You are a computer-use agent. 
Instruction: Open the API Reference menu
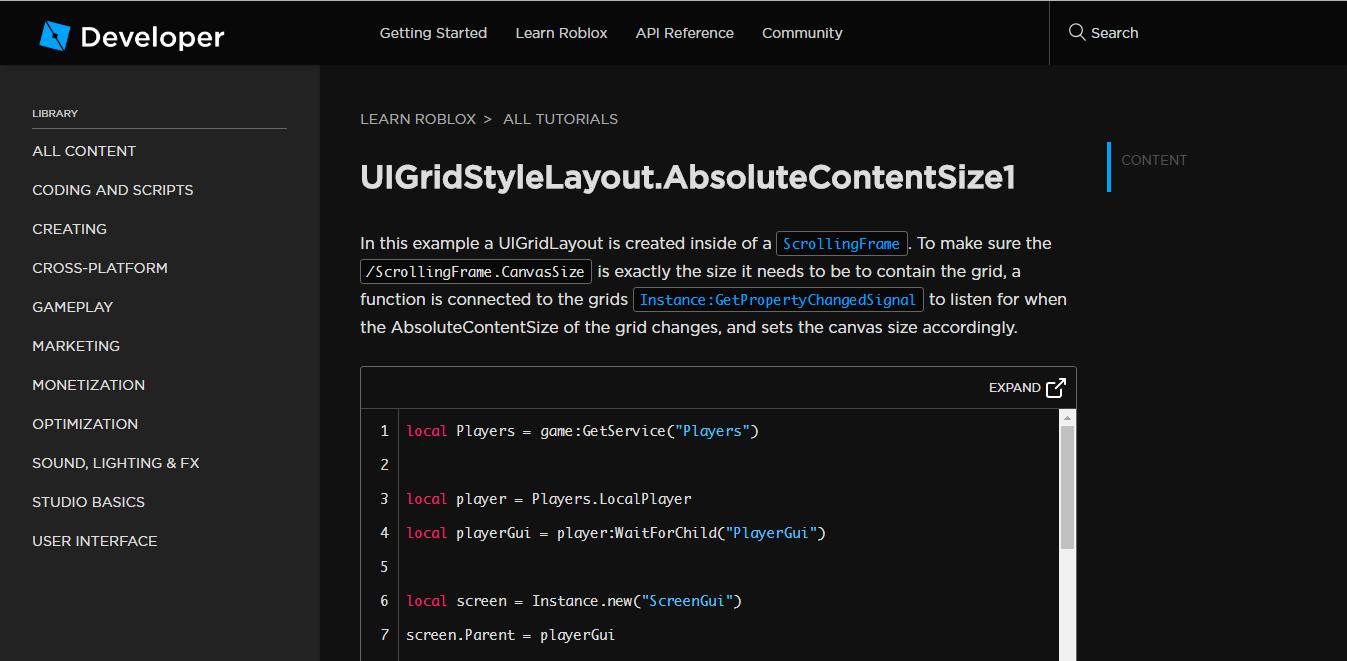point(685,33)
